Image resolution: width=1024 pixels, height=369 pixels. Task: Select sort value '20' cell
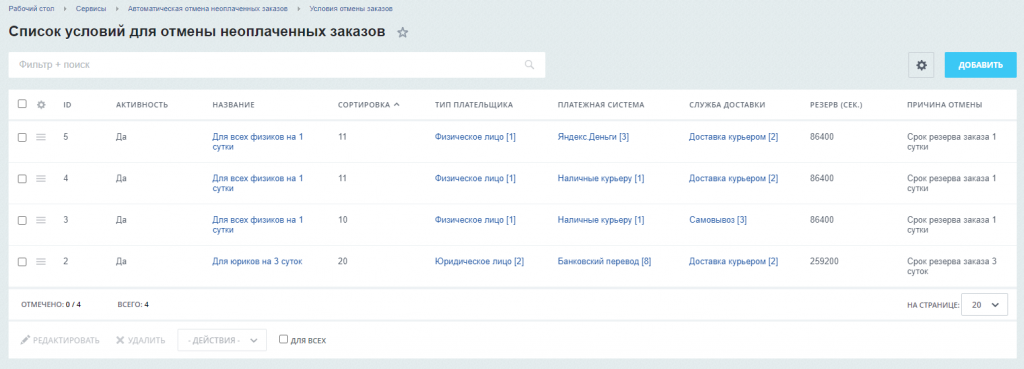tap(343, 261)
